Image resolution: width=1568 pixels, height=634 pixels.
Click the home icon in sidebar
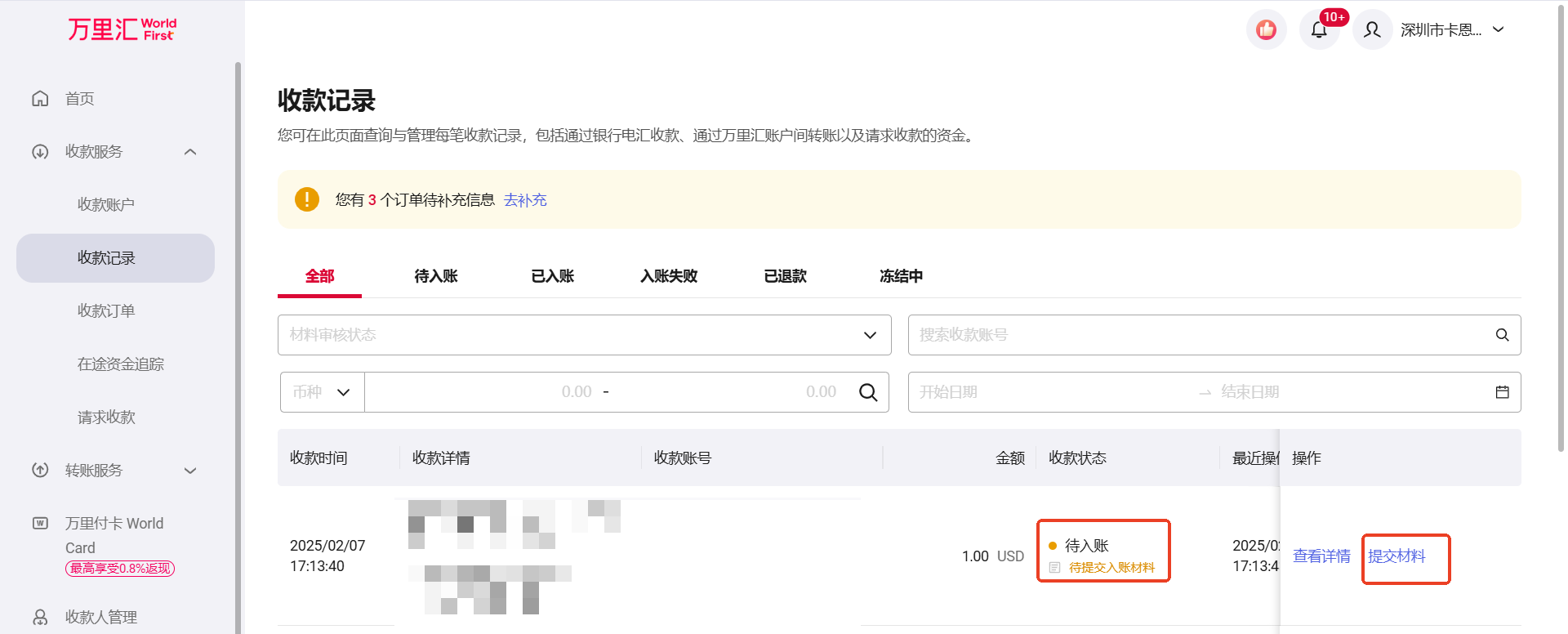coord(40,99)
